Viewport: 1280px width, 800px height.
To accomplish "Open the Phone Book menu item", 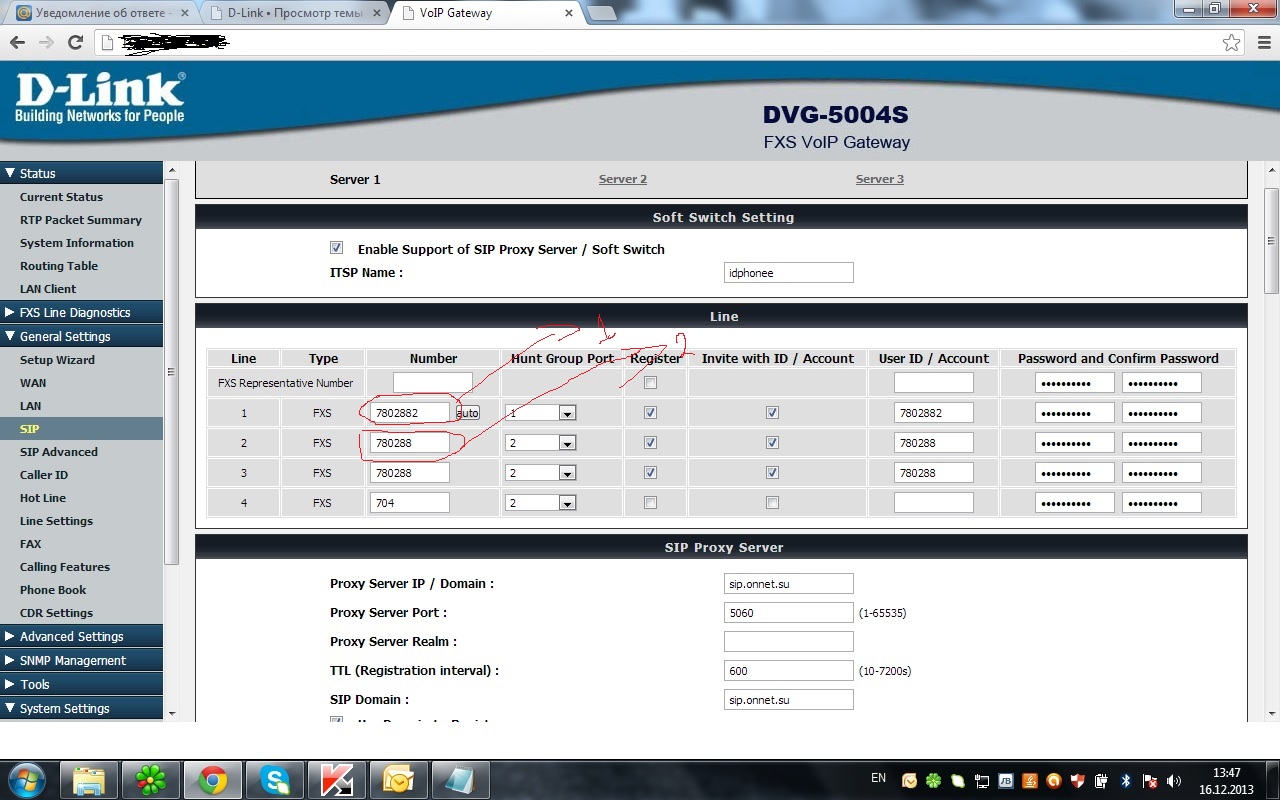I will click(53, 590).
